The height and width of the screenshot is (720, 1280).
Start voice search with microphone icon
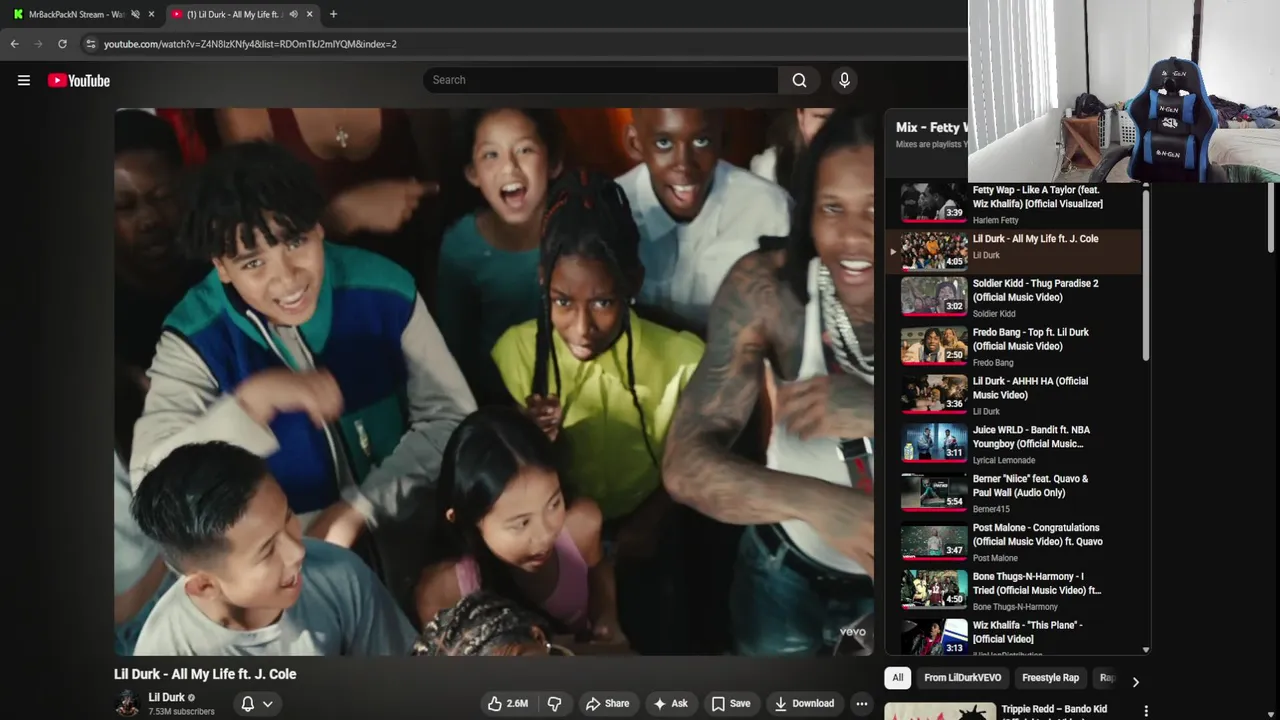coord(844,80)
